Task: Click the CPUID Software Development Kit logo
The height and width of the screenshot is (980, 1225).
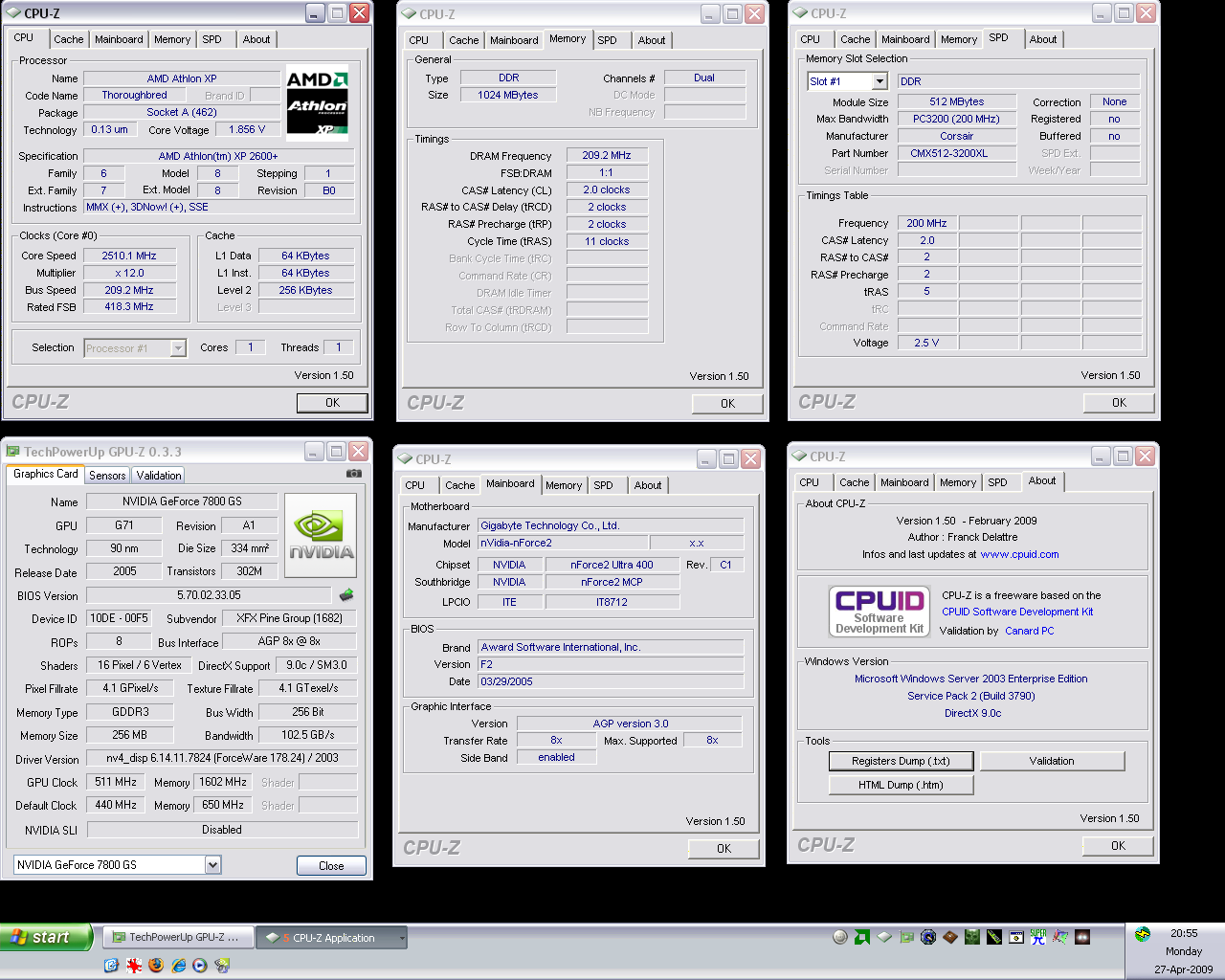Action: [x=880, y=612]
